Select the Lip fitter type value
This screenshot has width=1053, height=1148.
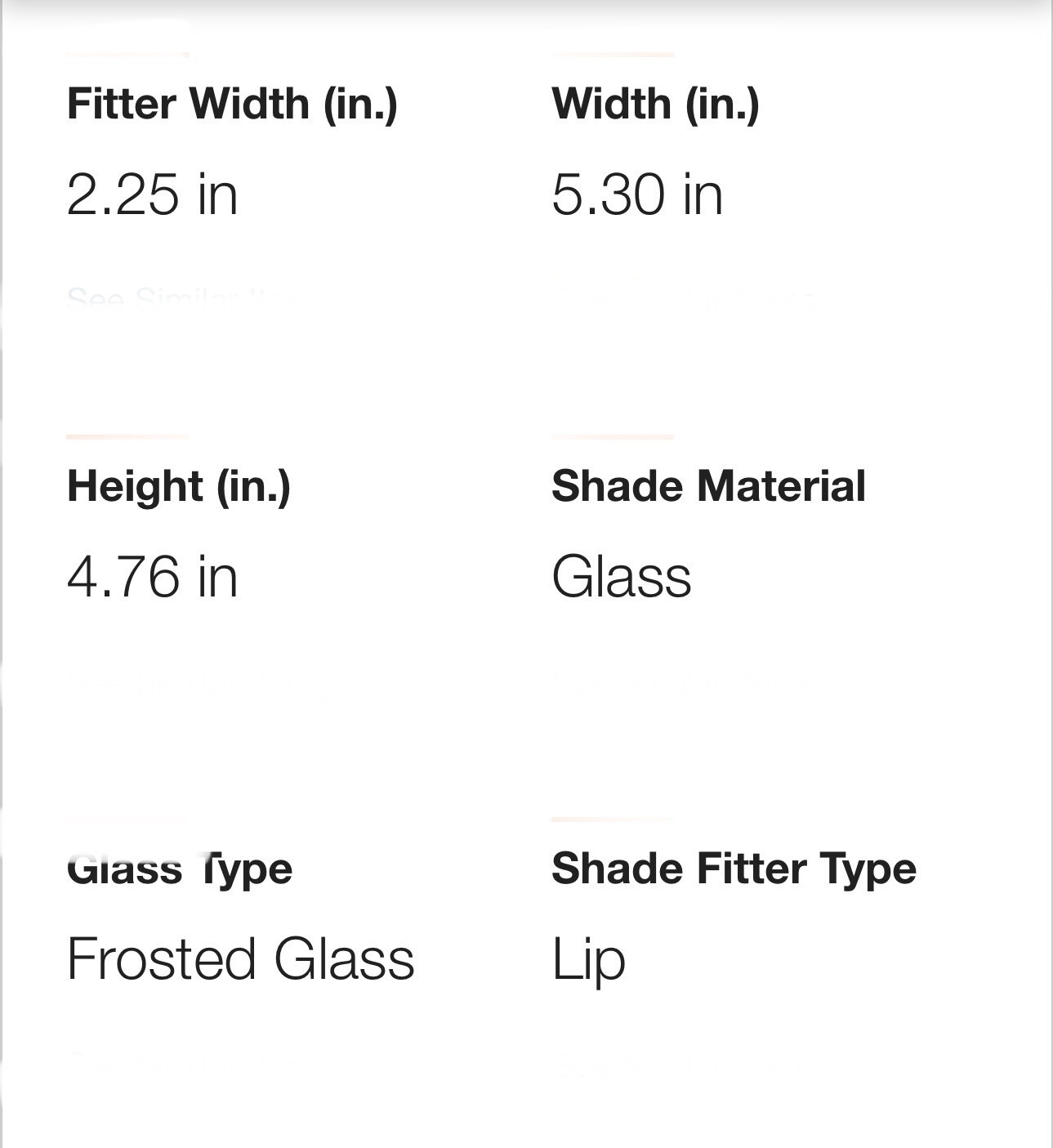(588, 959)
